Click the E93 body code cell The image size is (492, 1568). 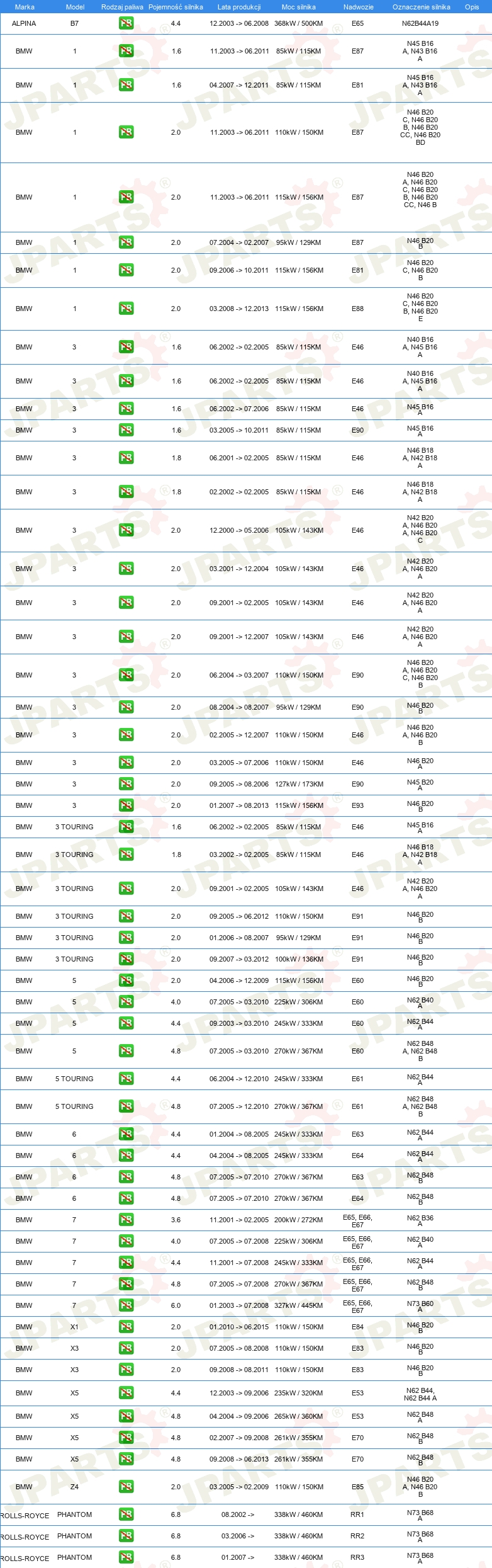(357, 805)
